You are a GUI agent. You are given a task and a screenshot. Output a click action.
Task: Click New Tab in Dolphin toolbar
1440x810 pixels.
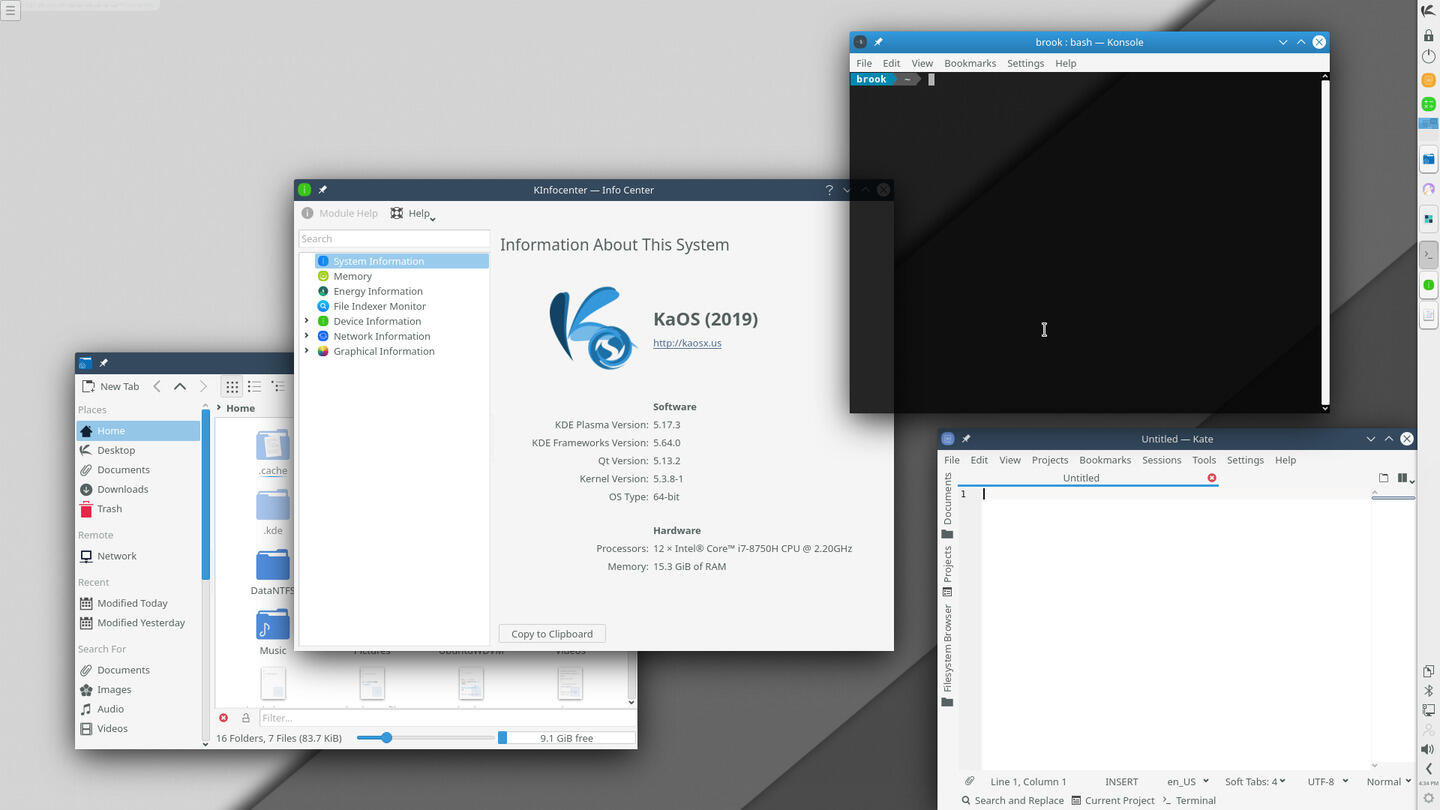coord(110,386)
